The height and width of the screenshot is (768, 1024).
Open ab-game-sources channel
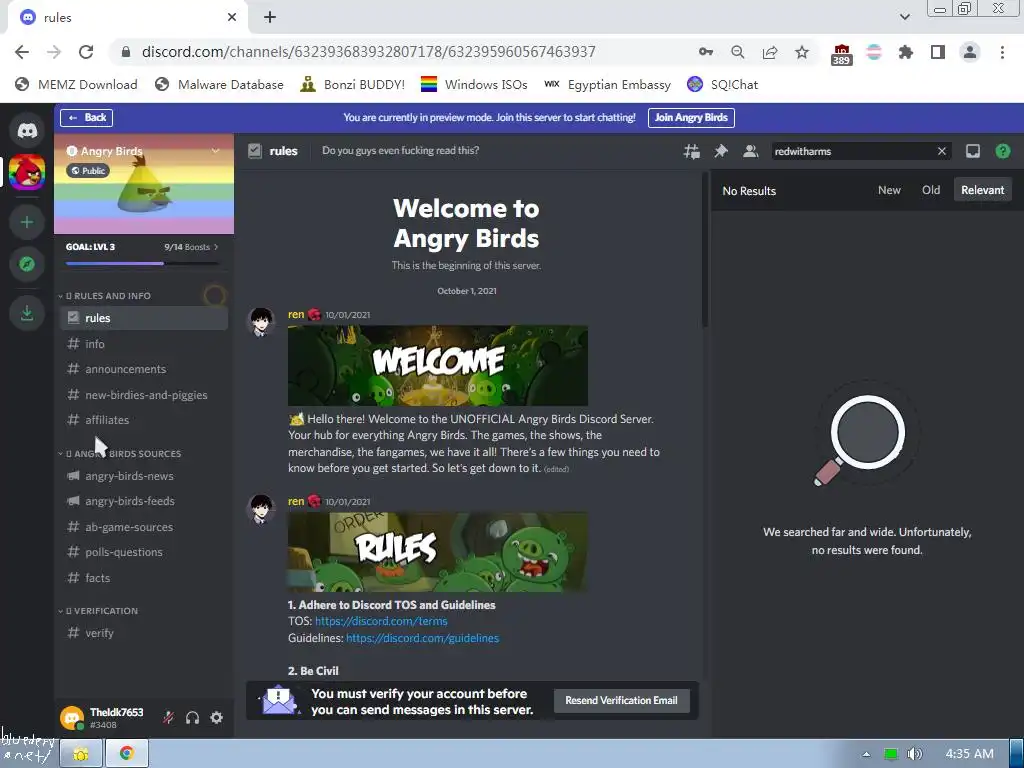click(x=144, y=527)
